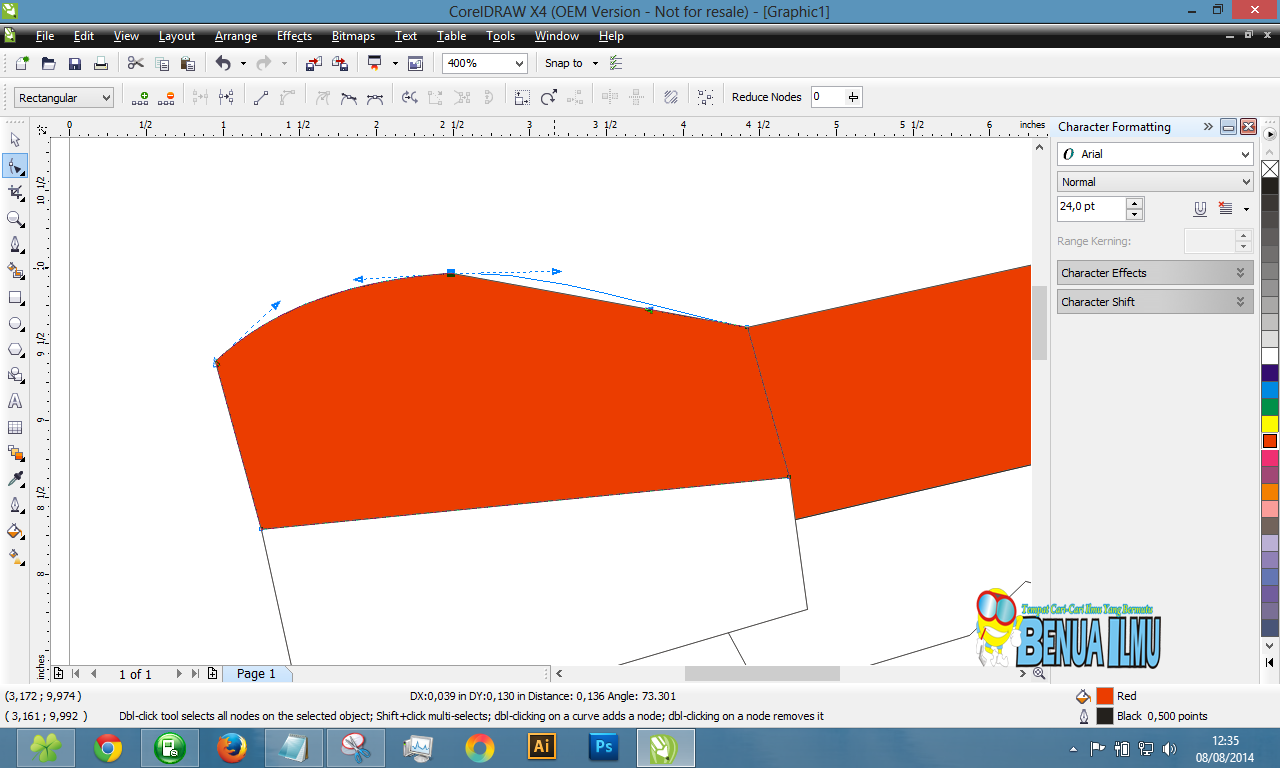Open the Arial font list dropdown

[x=1244, y=155]
